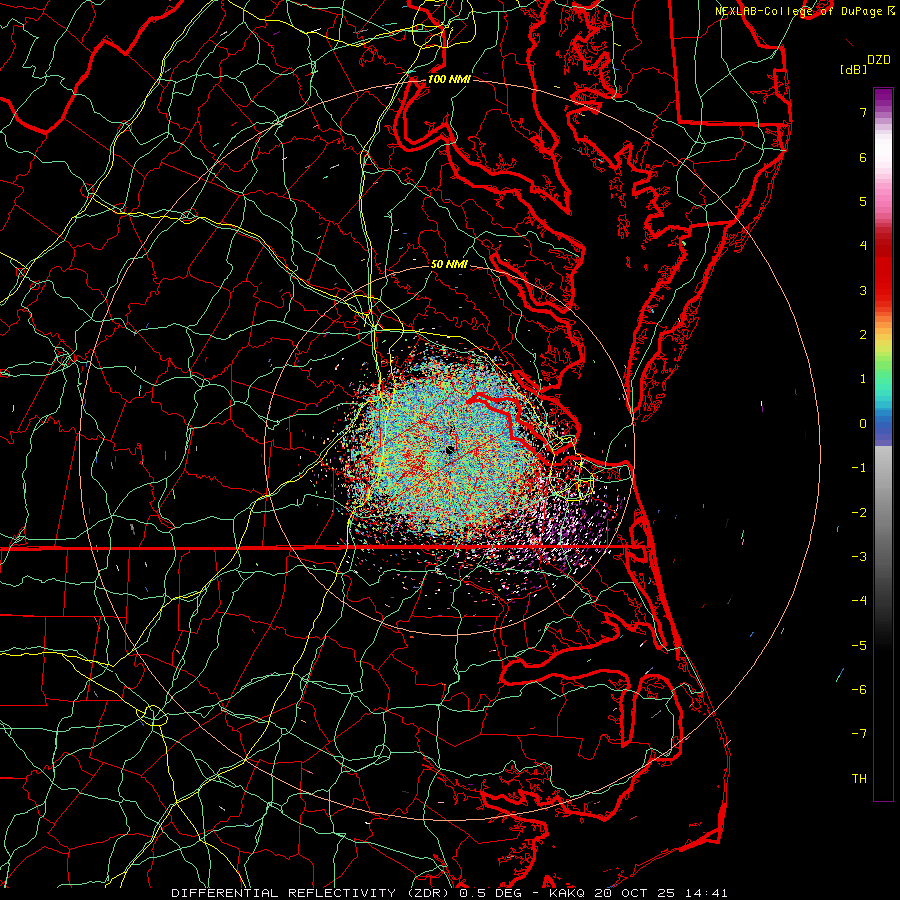Click the 0 value on the scale
Screen dimensions: 900x900
click(863, 424)
